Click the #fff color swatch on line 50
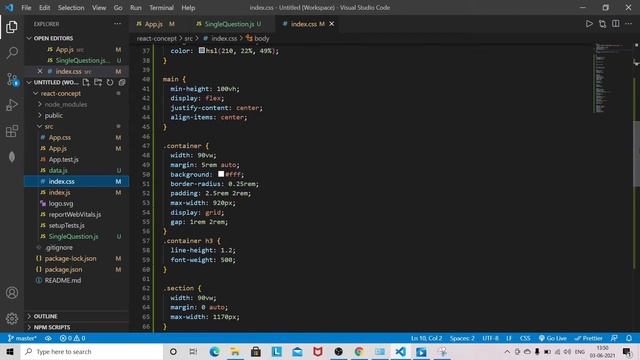This screenshot has width=640, height=360. point(221,174)
